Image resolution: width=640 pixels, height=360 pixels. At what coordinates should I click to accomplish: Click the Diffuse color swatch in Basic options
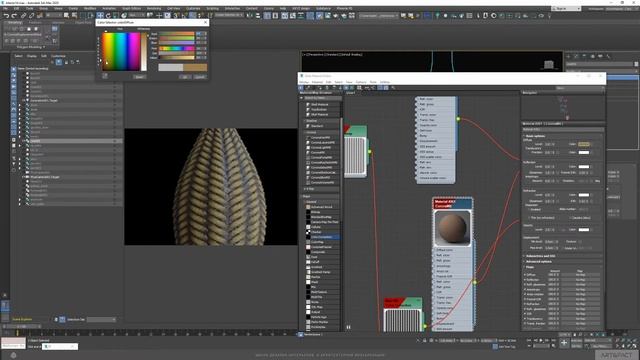pyautogui.click(x=584, y=144)
